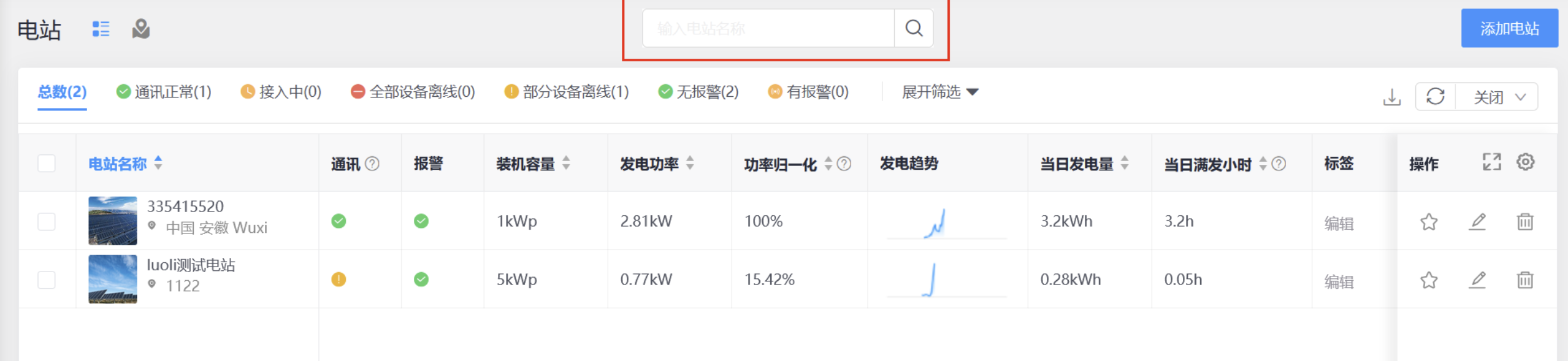This screenshot has width=1568, height=361.
Task: Click location 中国 安徽 Wuxi
Action: click(x=216, y=228)
